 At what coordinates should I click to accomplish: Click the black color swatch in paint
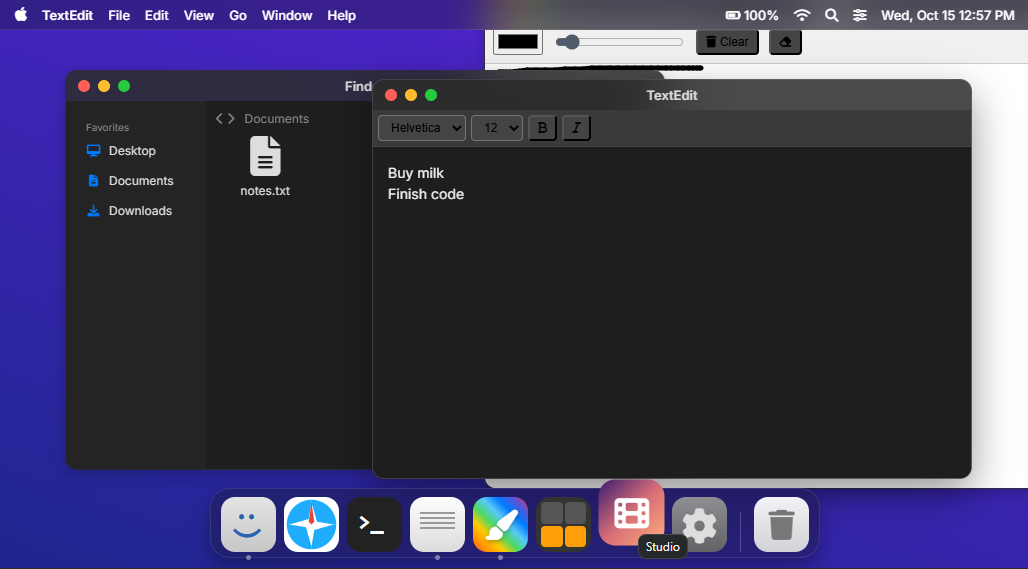coord(518,41)
